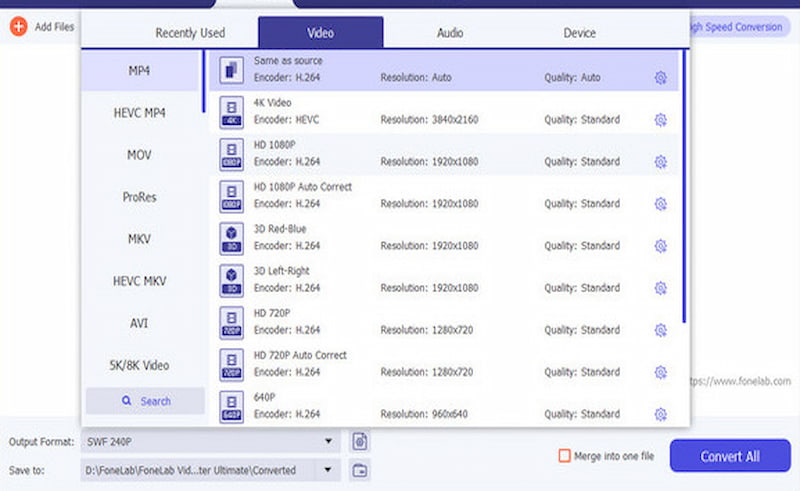Choose the Same as source profile
800x491 pixels.
click(444, 70)
